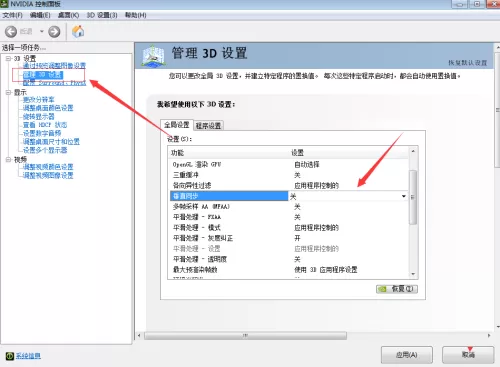
Task: Select the 三重缓冲 row
Action: [289, 175]
